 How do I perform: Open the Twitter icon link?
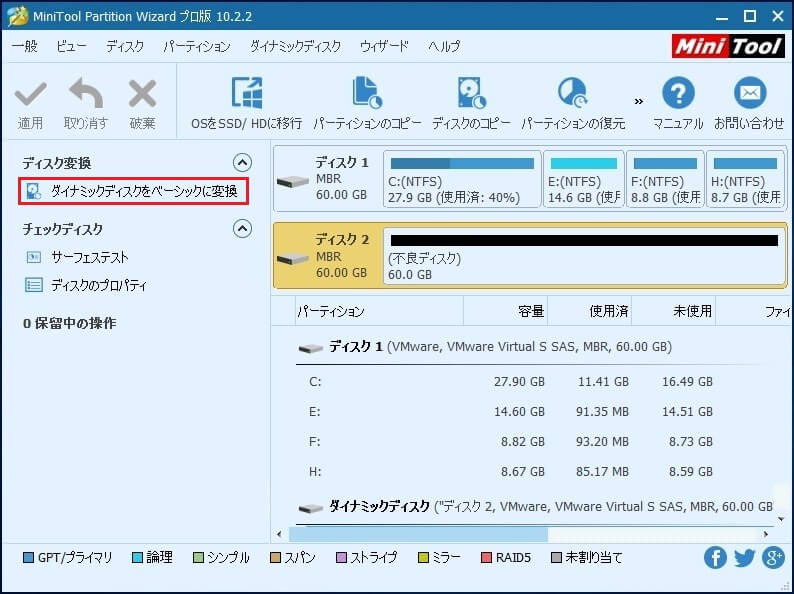(744, 558)
